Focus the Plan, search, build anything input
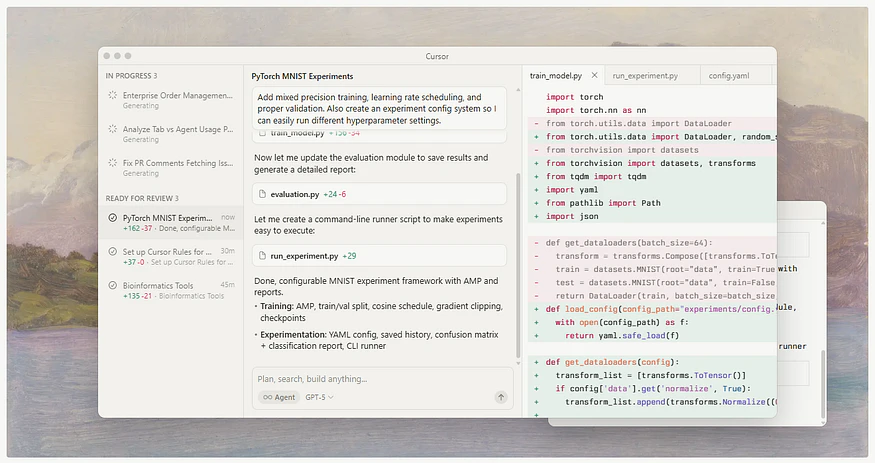Viewport: 875px width, 463px height. (382, 379)
